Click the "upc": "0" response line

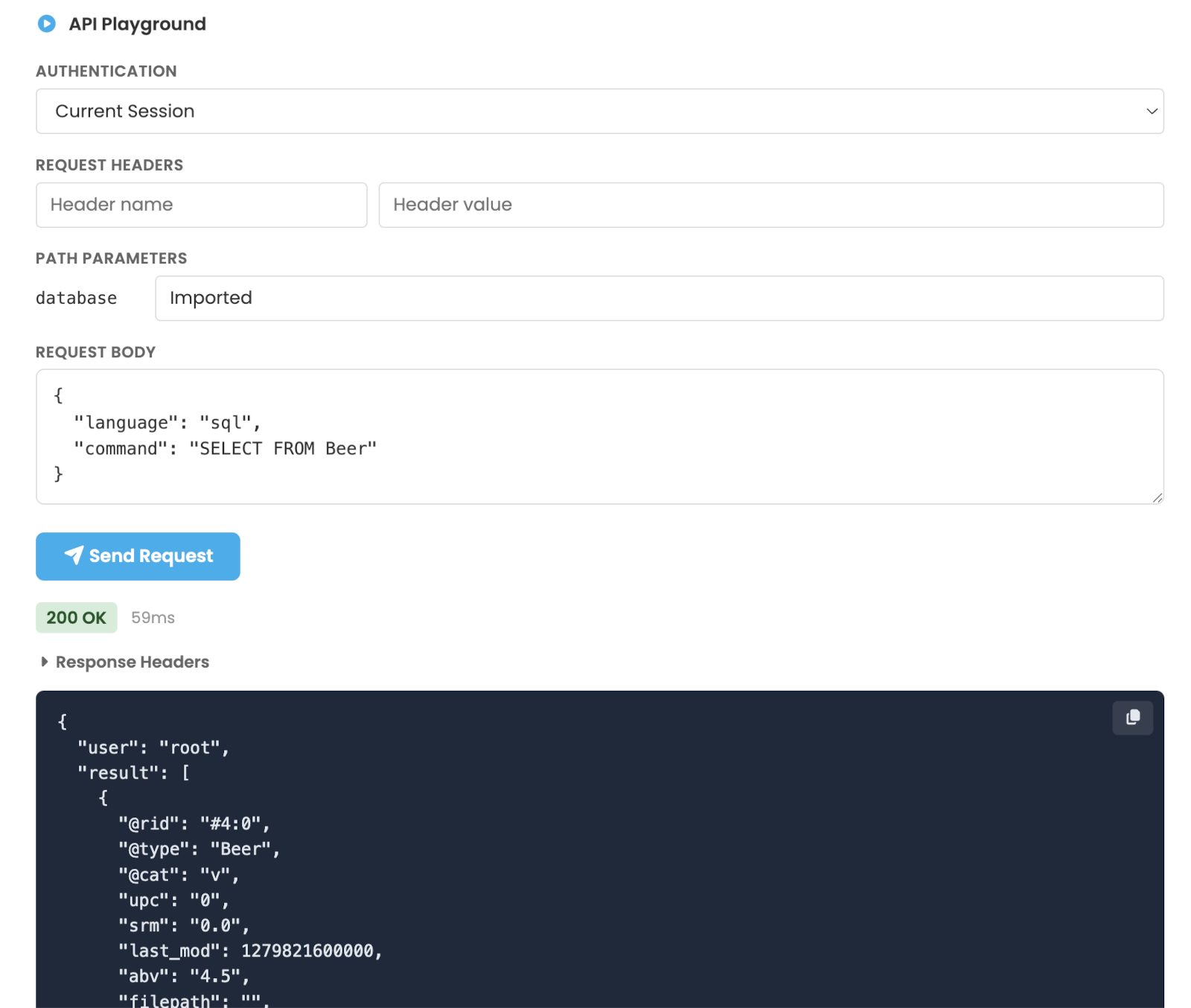coord(173,900)
